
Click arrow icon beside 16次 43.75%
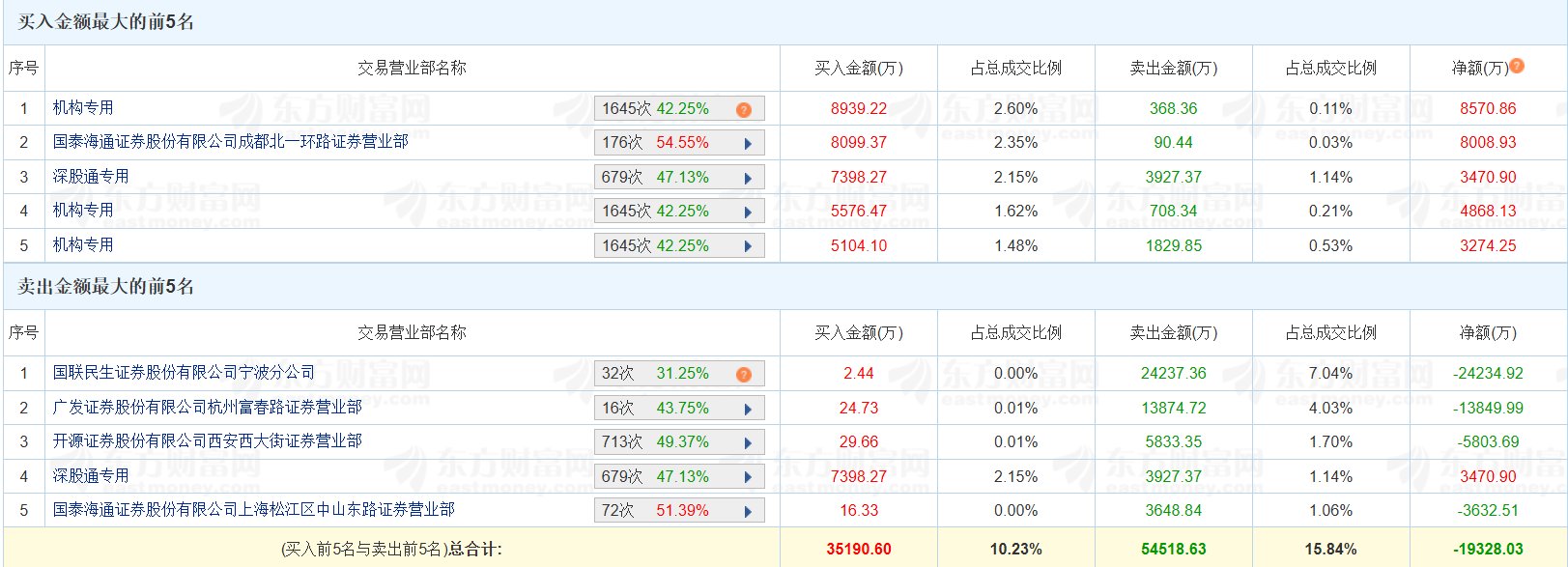click(748, 410)
